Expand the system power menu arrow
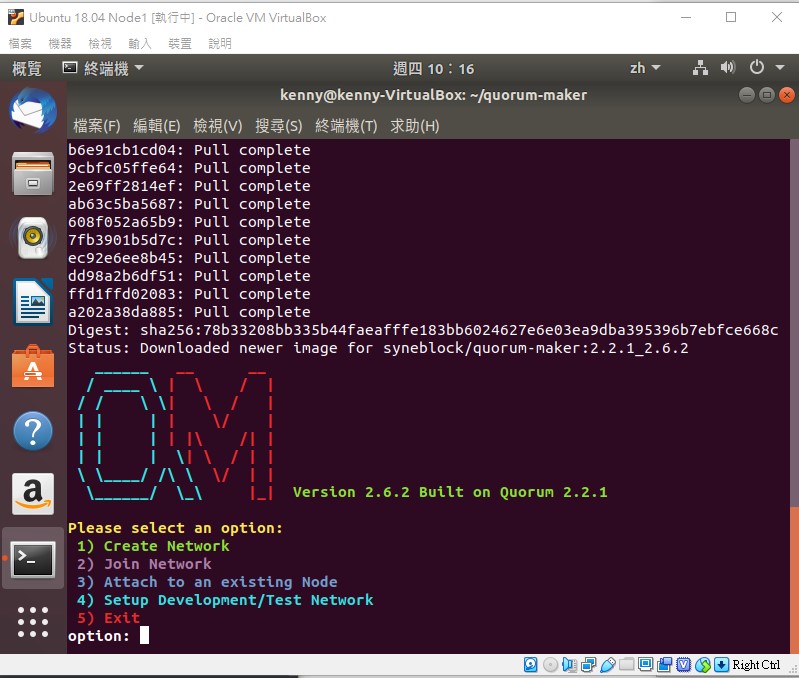799x678 pixels. (781, 68)
